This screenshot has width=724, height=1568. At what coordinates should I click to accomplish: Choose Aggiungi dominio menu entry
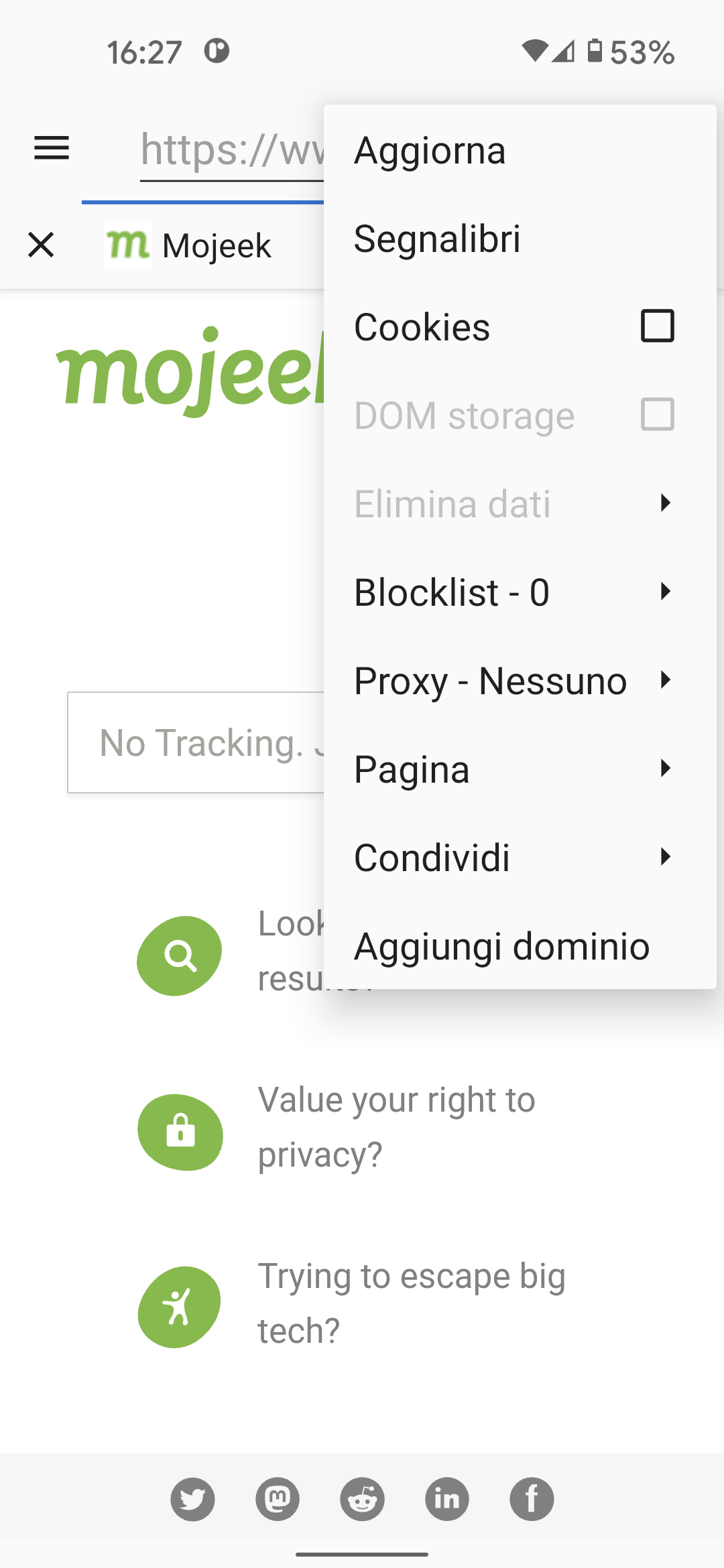[501, 946]
